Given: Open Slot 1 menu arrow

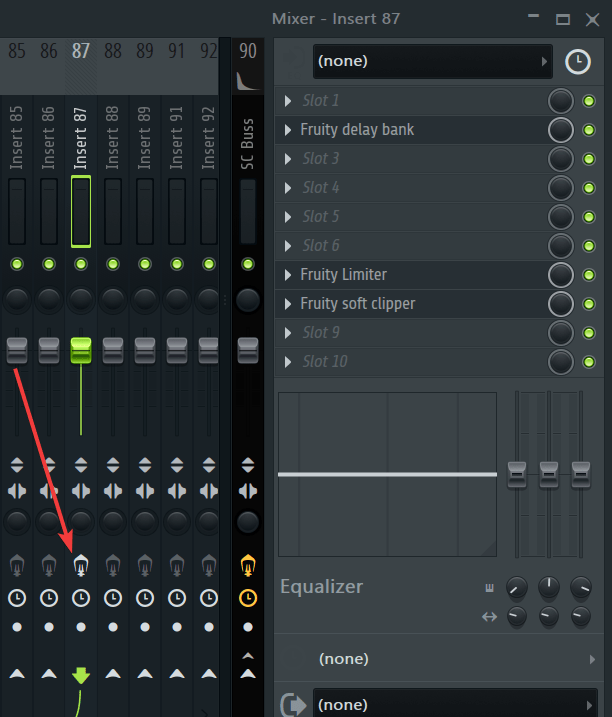Looking at the screenshot, I should click(x=288, y=101).
